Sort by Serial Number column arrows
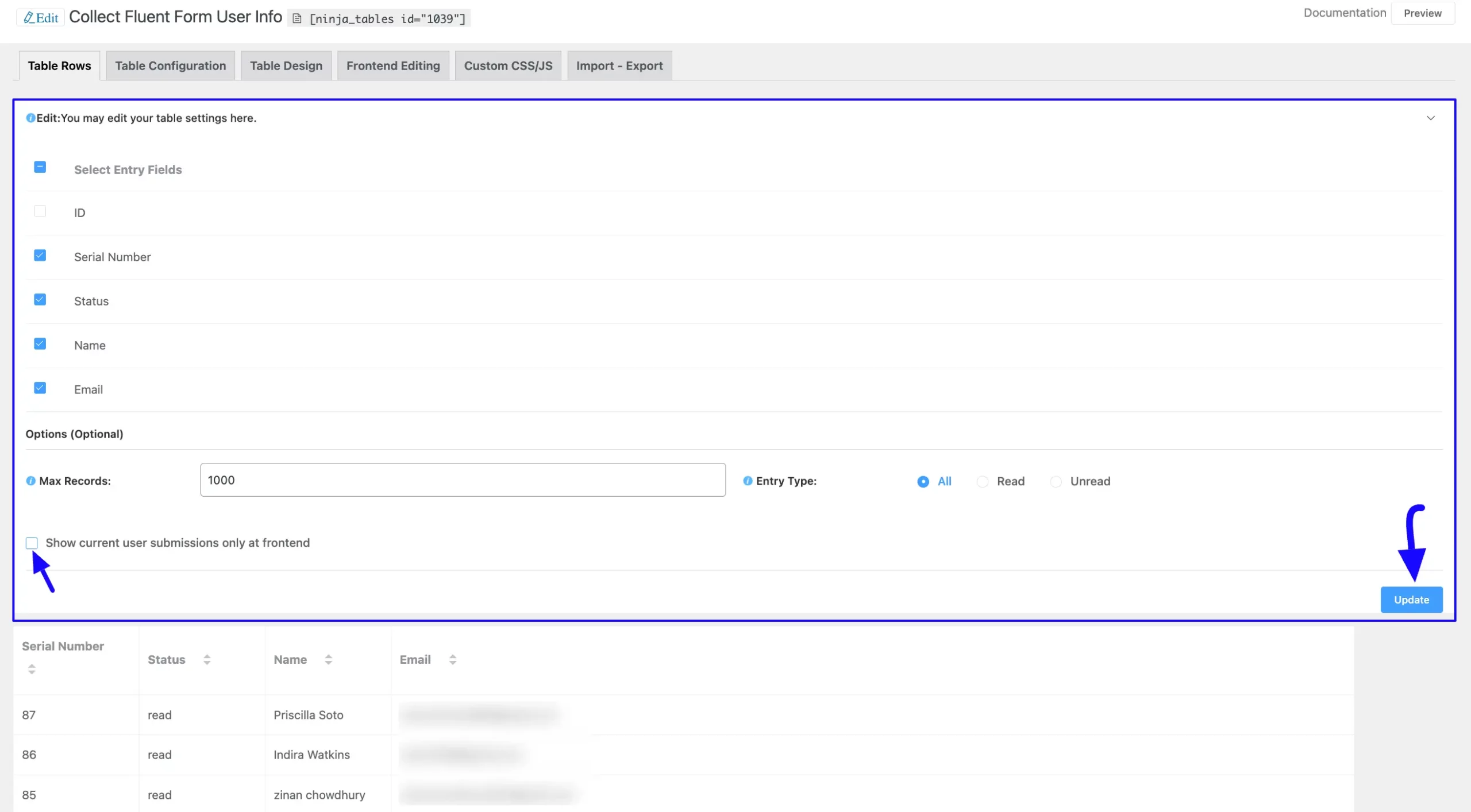Image resolution: width=1471 pixels, height=812 pixels. click(x=32, y=669)
